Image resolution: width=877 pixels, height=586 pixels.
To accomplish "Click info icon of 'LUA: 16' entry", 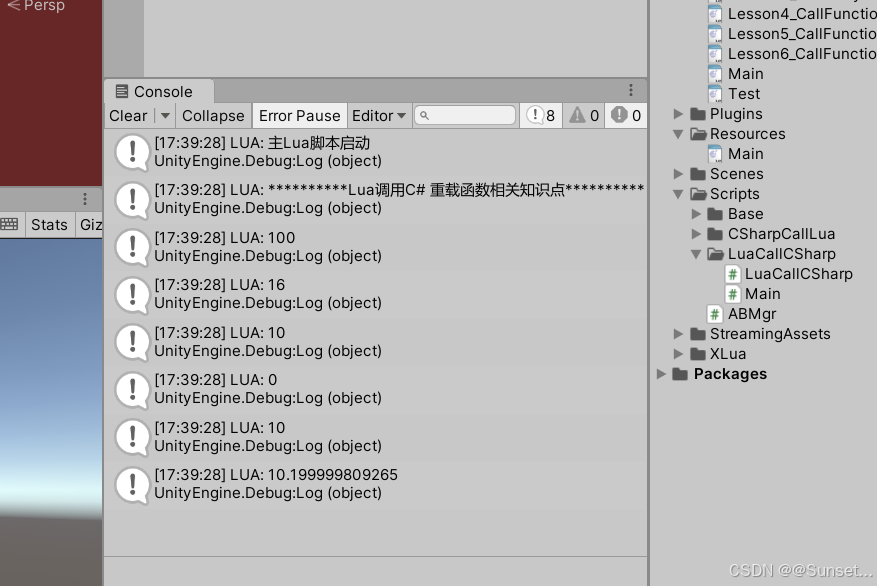I will coord(133,295).
